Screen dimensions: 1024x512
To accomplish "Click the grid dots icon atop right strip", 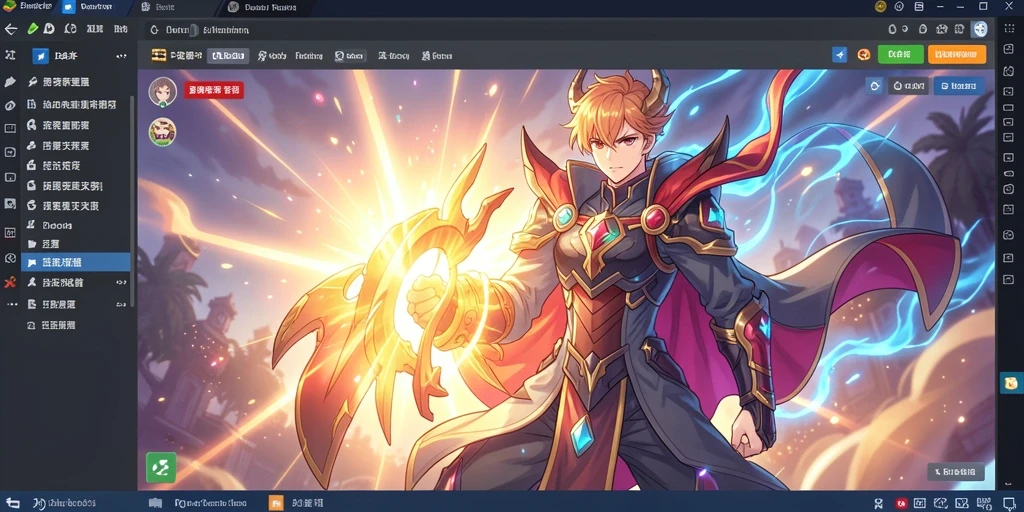I will click(1008, 29).
